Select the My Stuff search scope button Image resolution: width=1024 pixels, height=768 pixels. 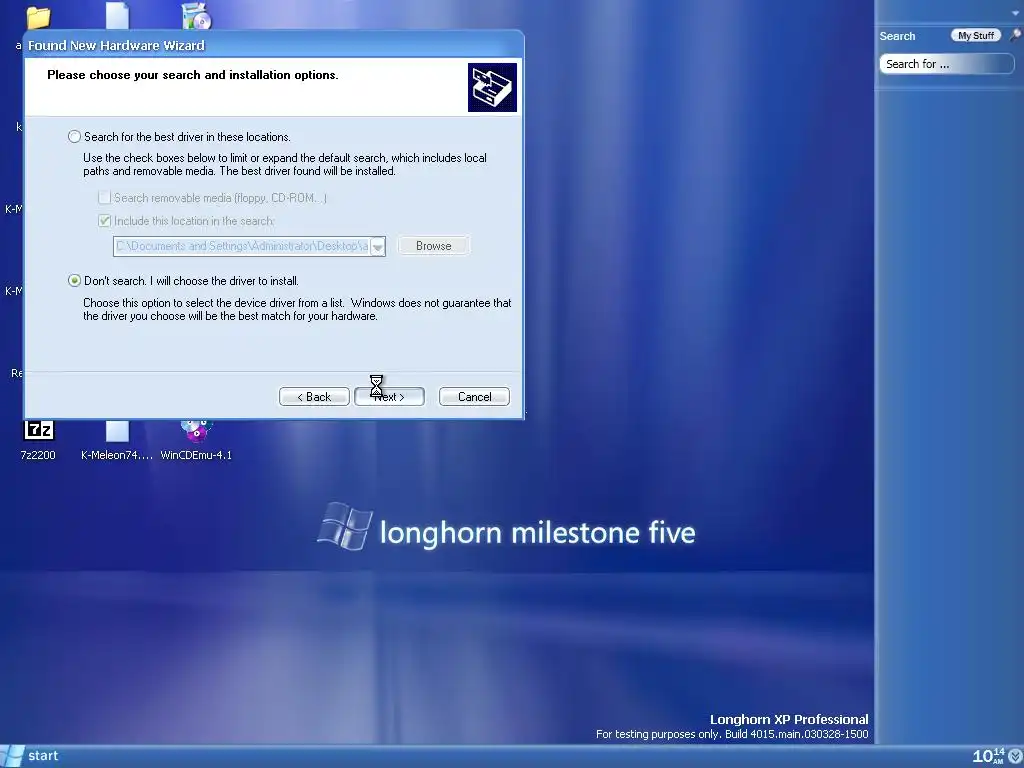point(976,36)
